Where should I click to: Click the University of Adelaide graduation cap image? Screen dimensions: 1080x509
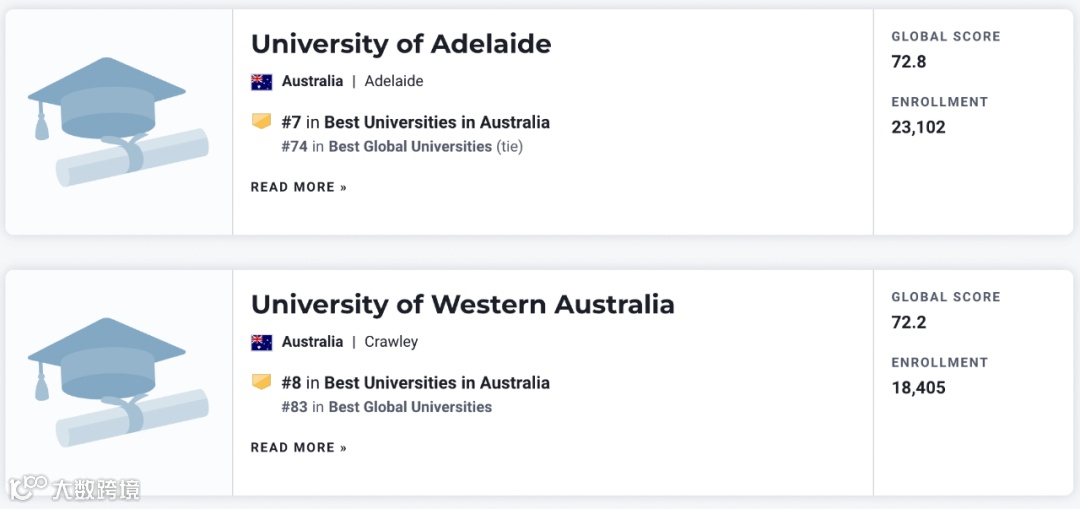tap(118, 122)
